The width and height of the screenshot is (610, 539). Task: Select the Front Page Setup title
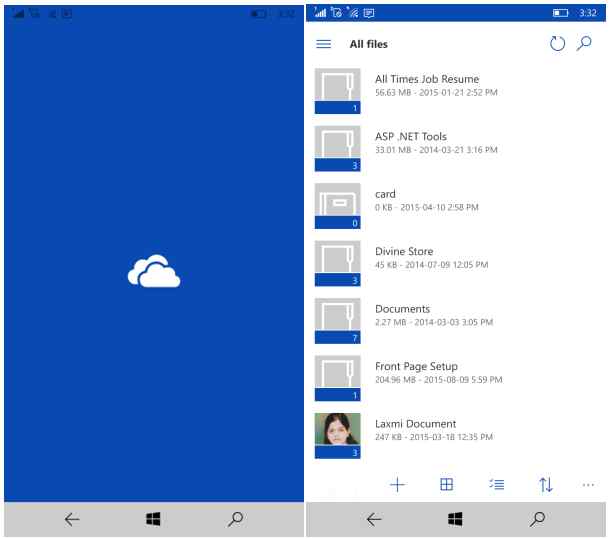[x=416, y=367]
